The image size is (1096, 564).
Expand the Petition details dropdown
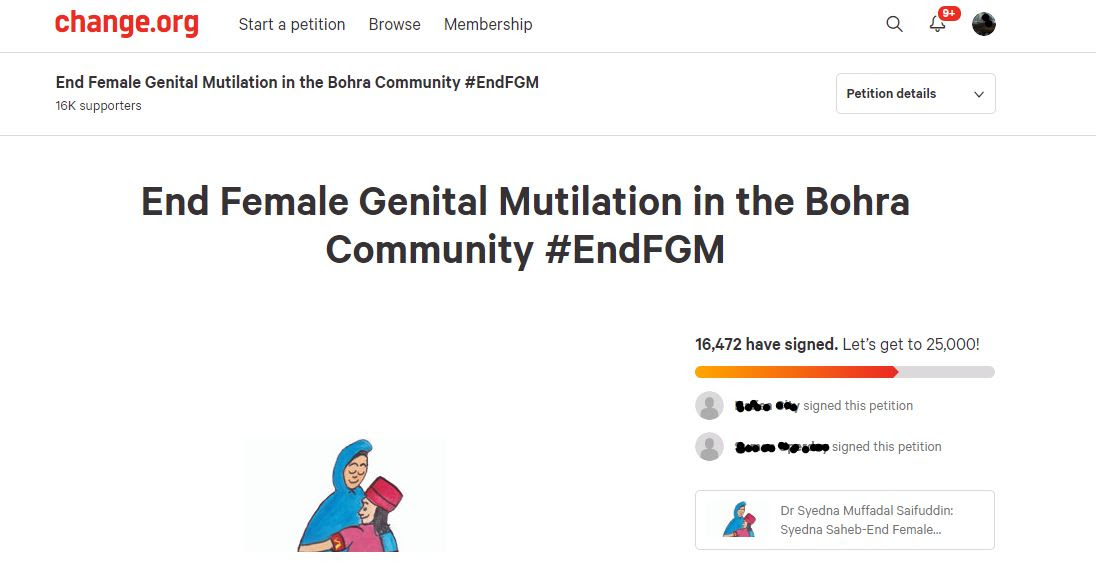(915, 94)
